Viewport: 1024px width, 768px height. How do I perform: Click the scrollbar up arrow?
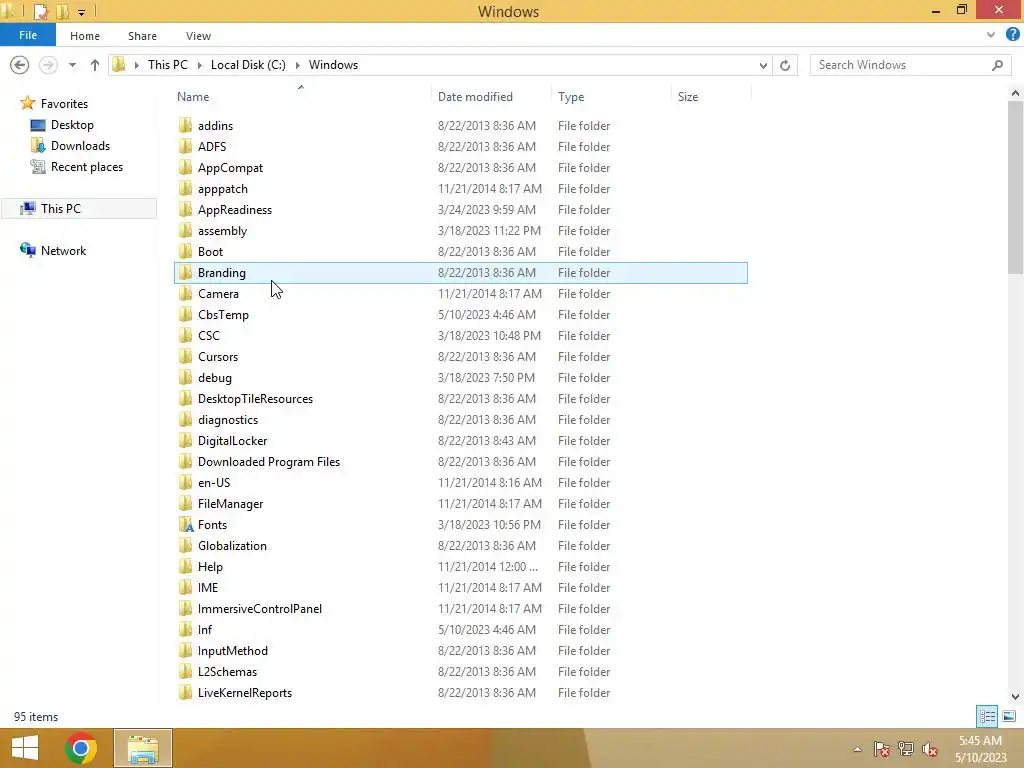pyautogui.click(x=1015, y=93)
